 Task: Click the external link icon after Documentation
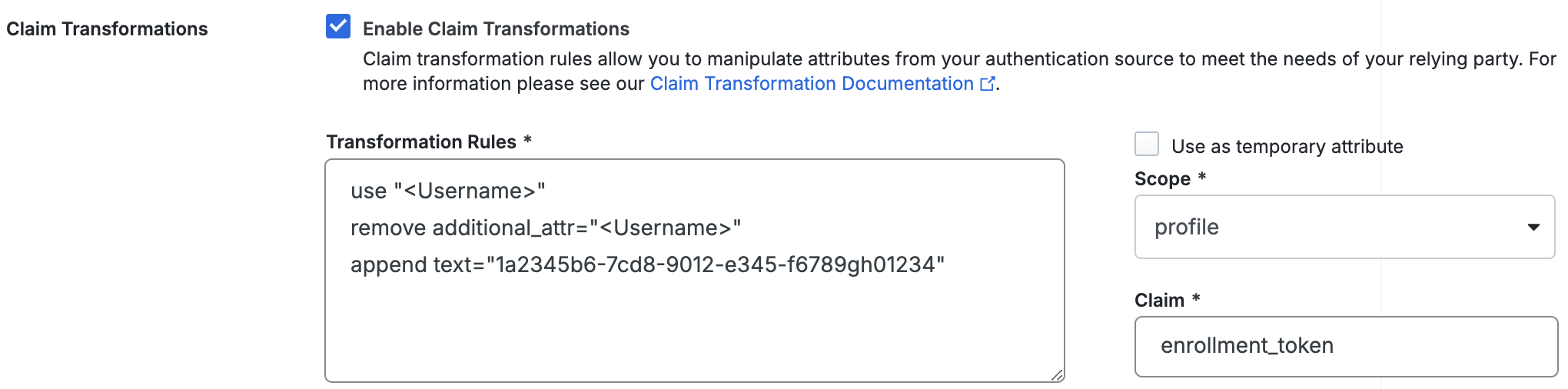987,84
